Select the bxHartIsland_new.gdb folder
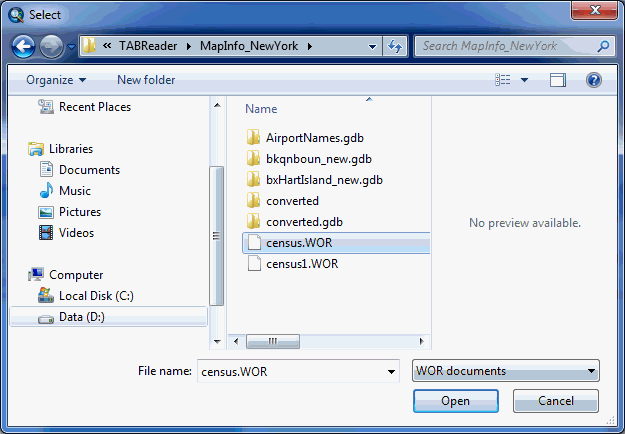 (324, 180)
